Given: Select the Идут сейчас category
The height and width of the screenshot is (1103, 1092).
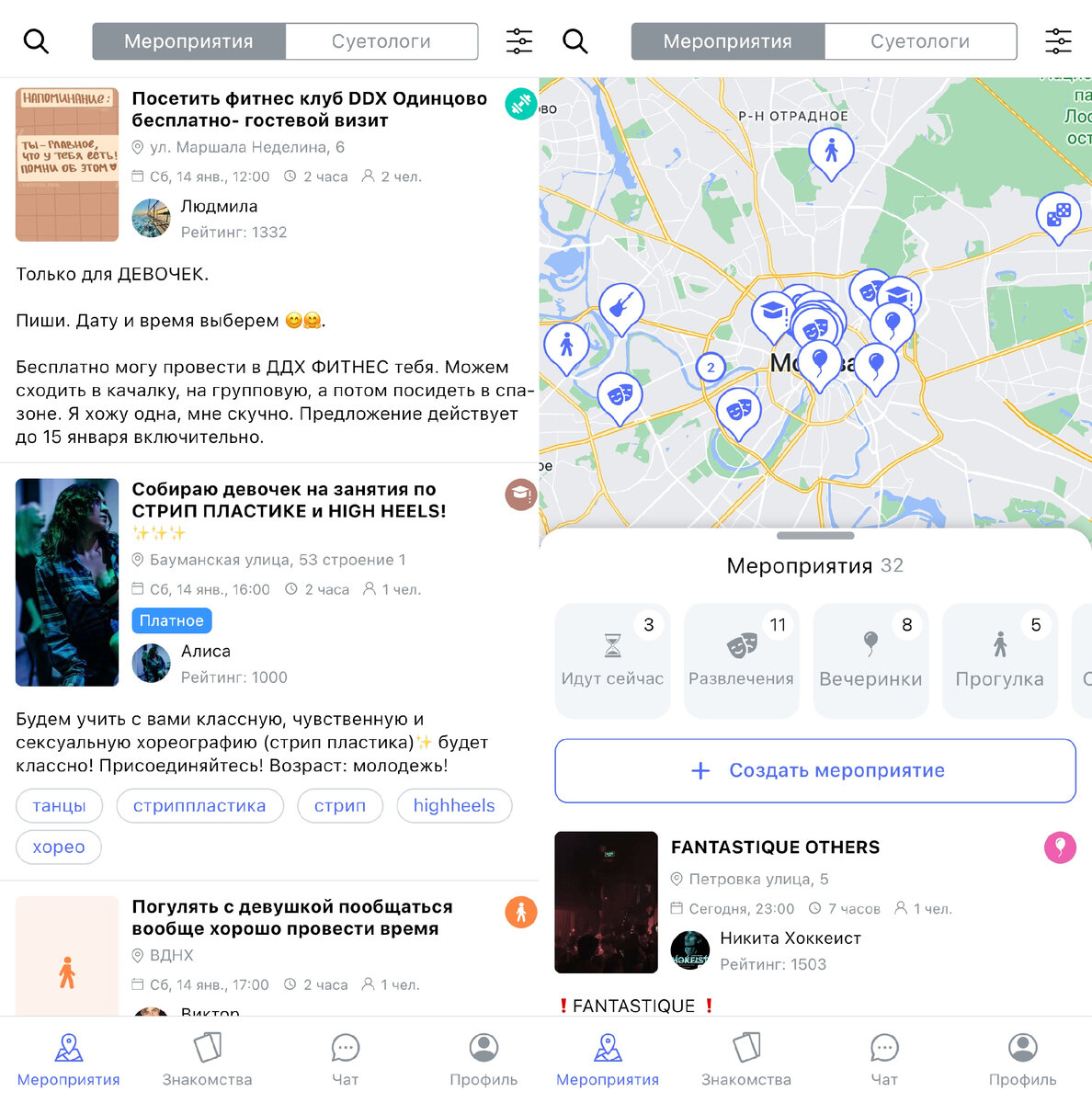Looking at the screenshot, I should tap(612, 660).
